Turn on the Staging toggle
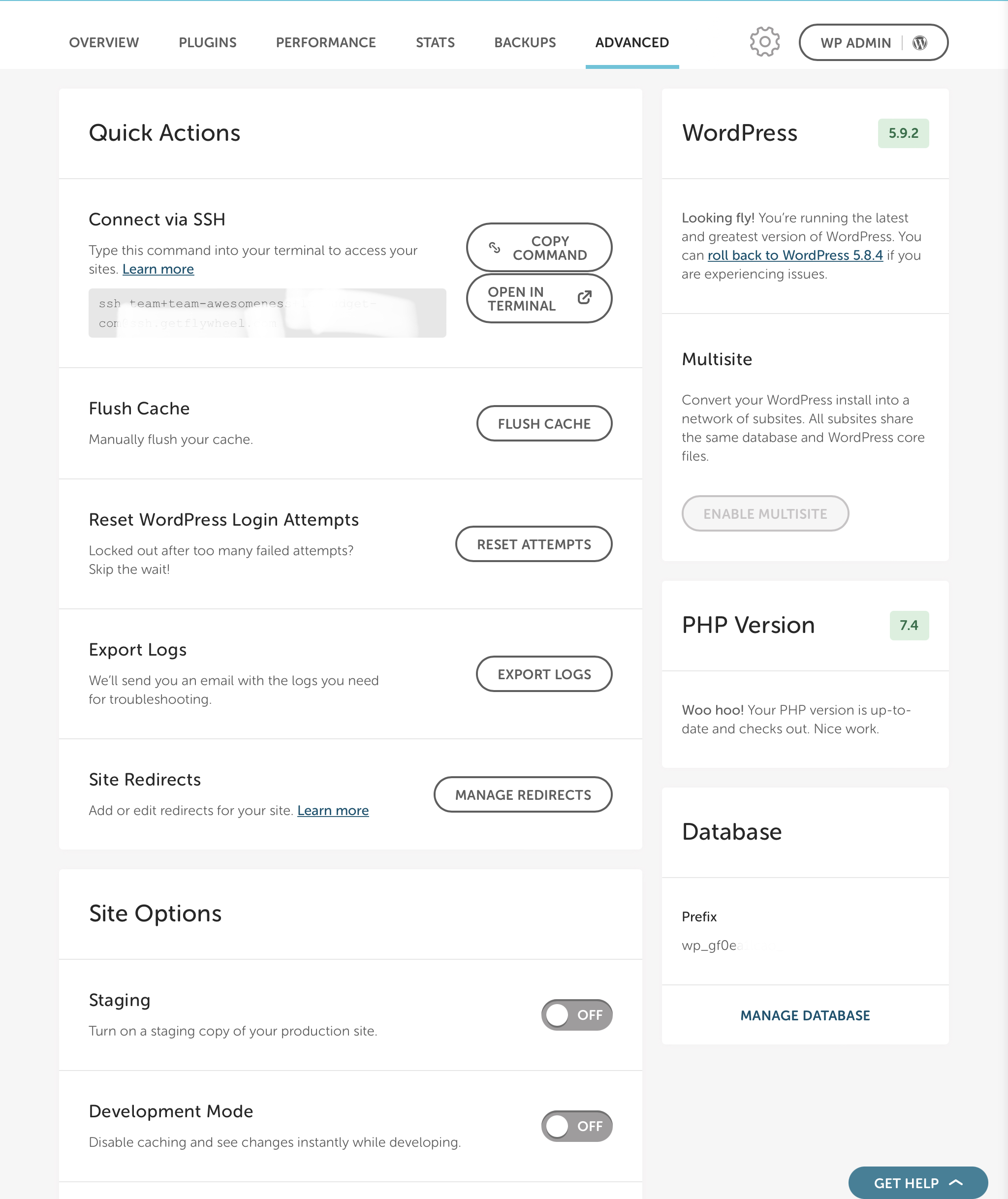Screen dimensions: 1008x1199 [576, 1015]
